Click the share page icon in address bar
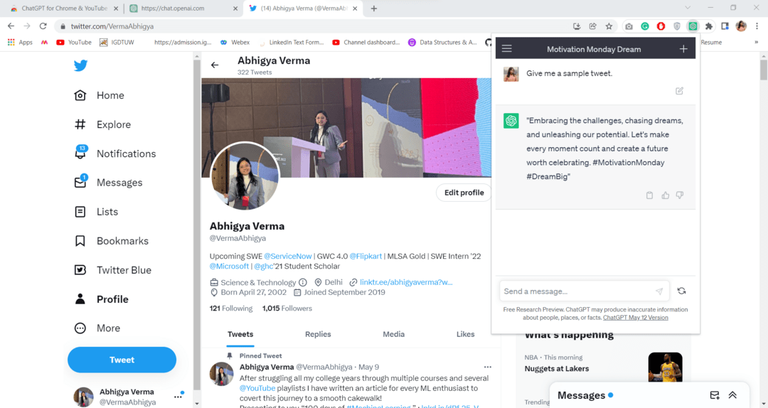 click(593, 26)
